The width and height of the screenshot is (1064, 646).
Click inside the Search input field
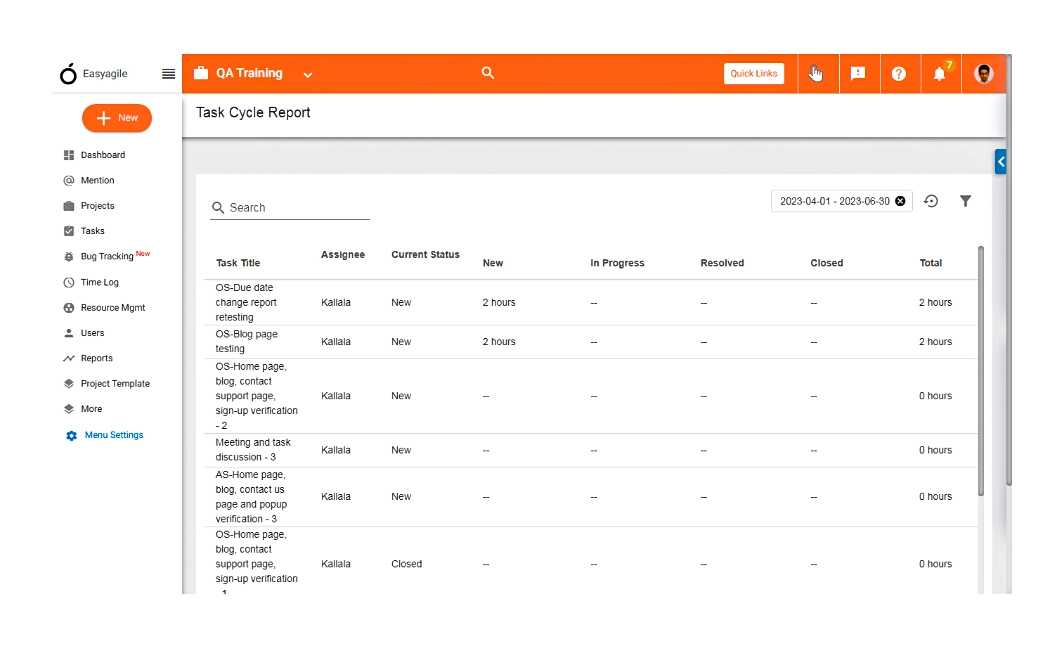(x=290, y=207)
